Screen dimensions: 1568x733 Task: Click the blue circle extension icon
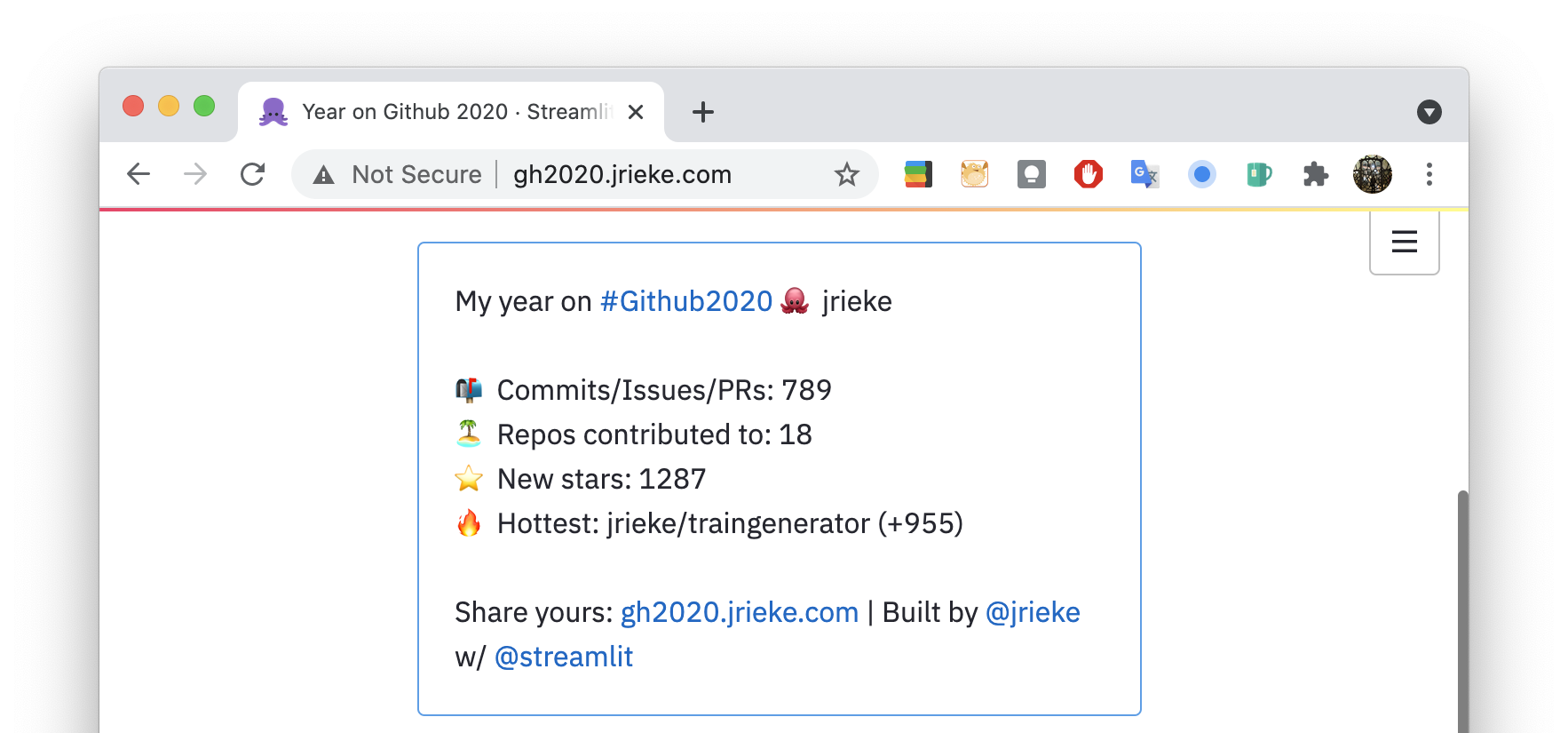tap(1202, 174)
